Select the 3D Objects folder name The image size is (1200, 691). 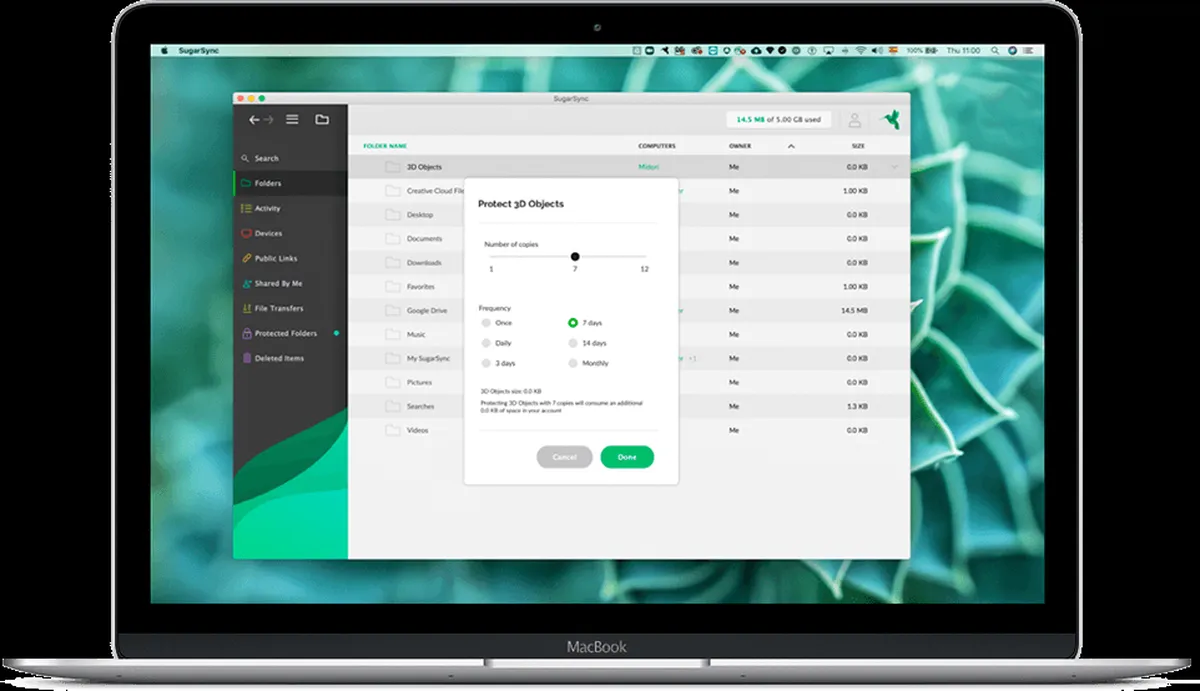click(424, 167)
